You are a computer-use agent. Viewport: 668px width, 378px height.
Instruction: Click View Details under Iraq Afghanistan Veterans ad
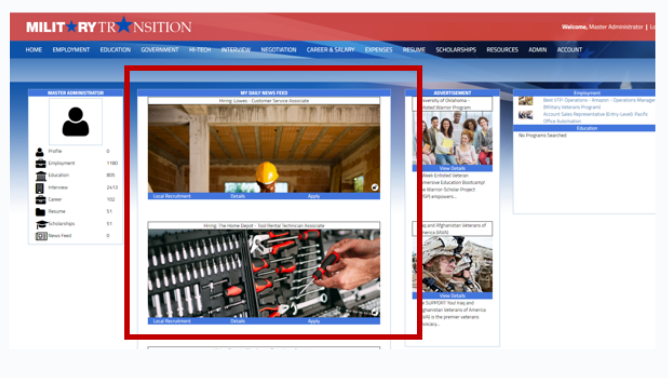(452, 295)
